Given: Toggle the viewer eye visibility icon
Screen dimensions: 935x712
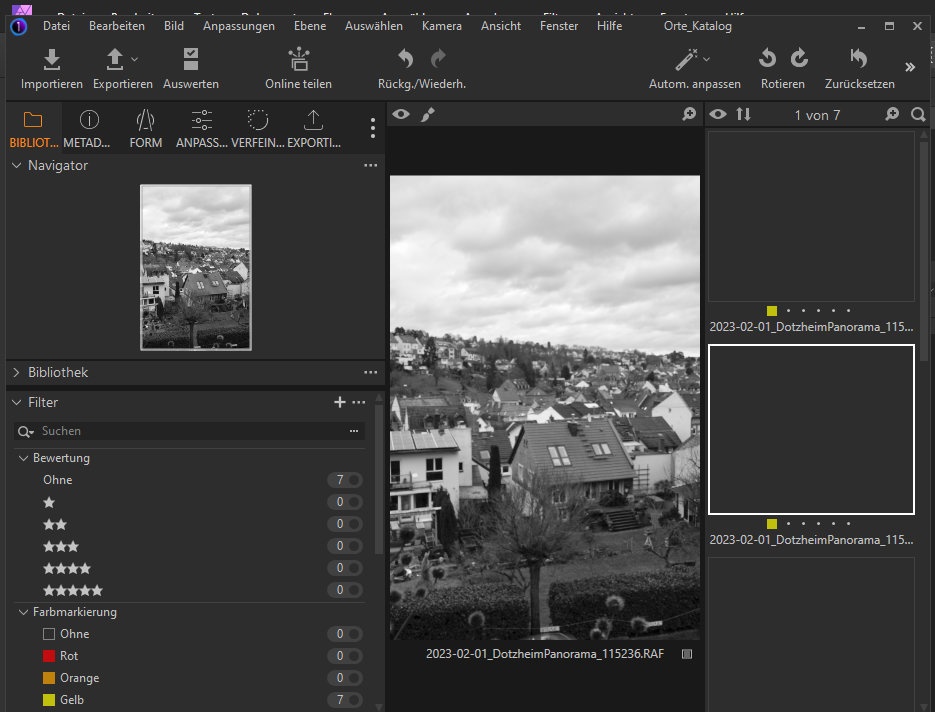Looking at the screenshot, I should 401,115.
